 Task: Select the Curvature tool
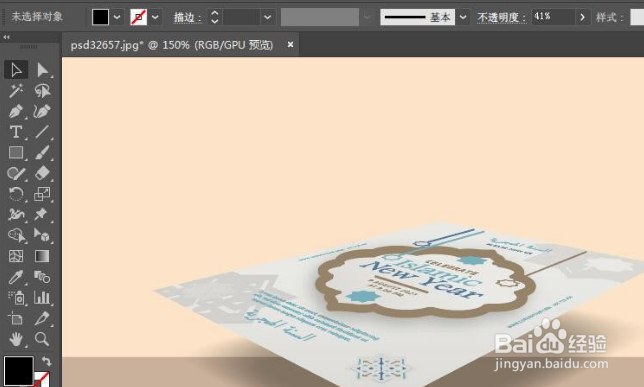point(42,111)
